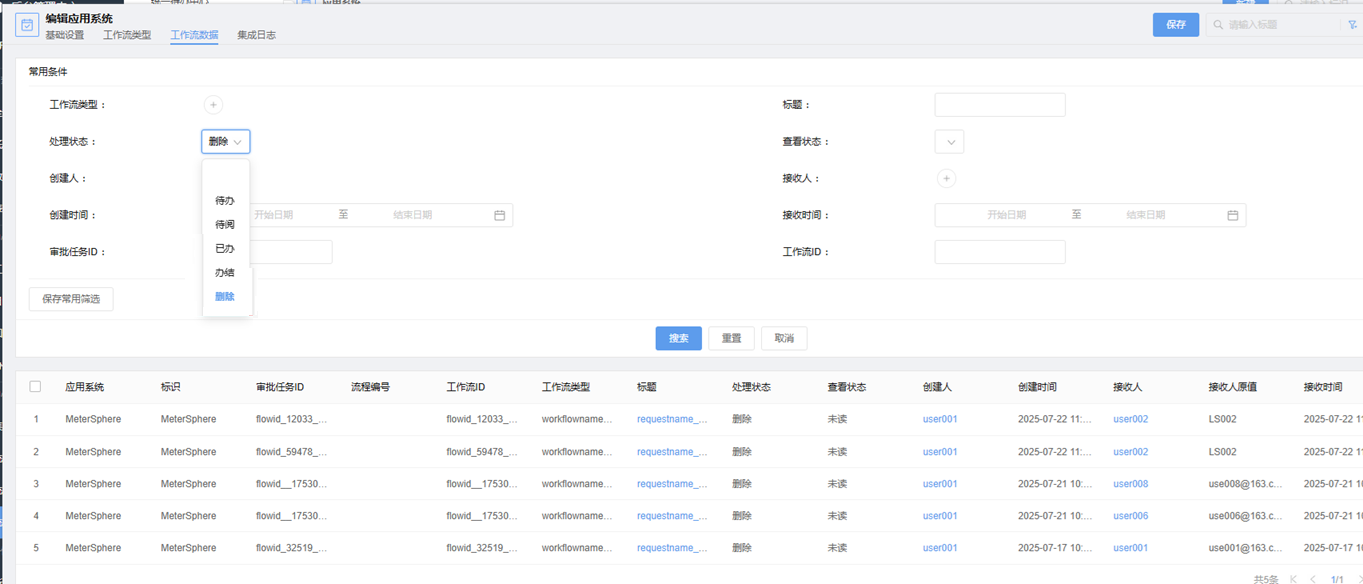Image resolution: width=1363 pixels, height=584 pixels.
Task: Add a receiver with the 接收人 plus icon
Action: tap(946, 179)
